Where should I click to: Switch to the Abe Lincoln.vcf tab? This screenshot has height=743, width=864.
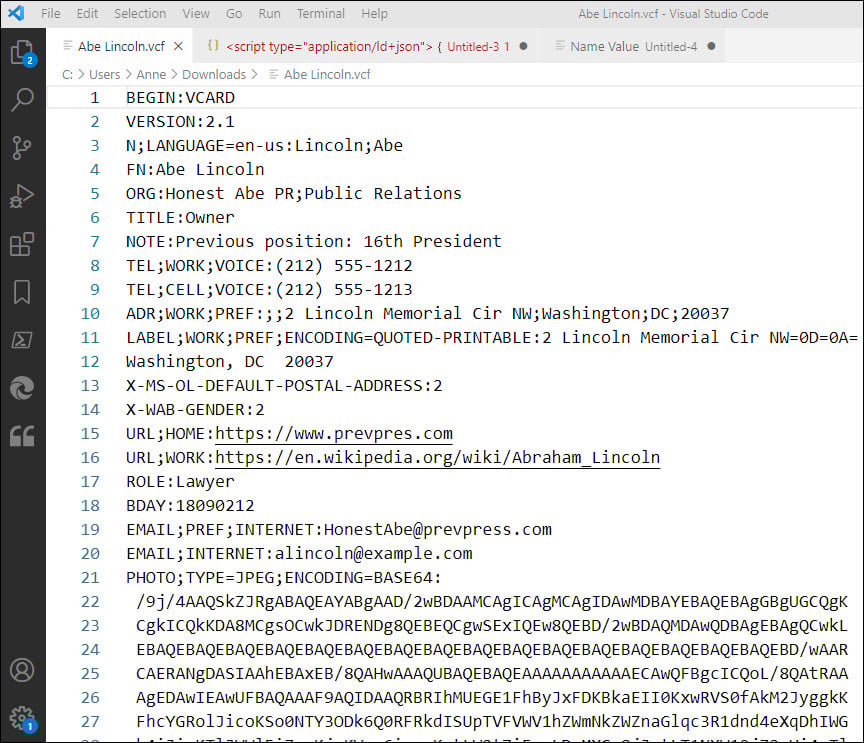121,46
